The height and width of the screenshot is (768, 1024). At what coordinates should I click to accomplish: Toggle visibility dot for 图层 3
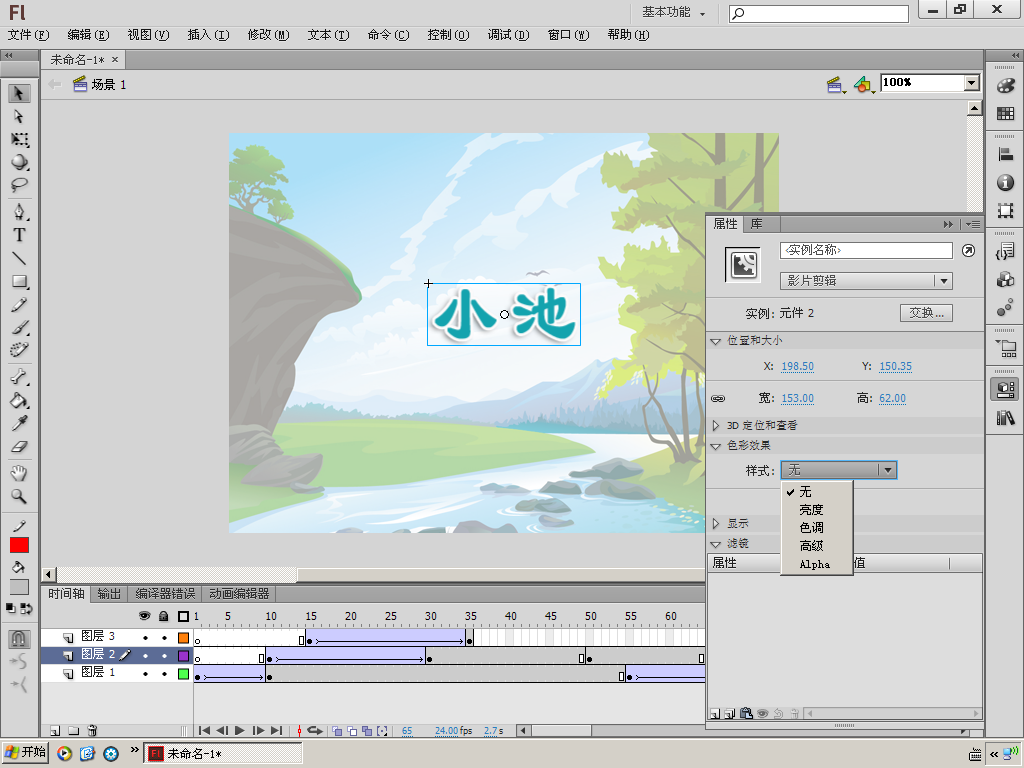click(x=145, y=637)
